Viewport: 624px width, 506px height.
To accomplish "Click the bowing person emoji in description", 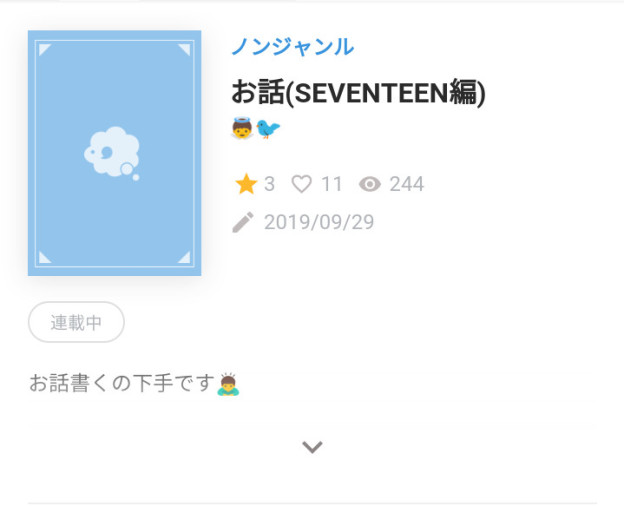I will (228, 384).
